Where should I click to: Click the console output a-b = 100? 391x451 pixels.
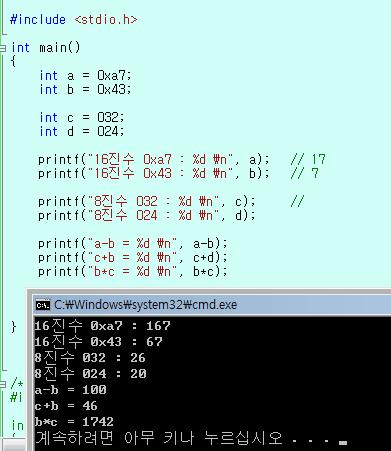(x=70, y=390)
